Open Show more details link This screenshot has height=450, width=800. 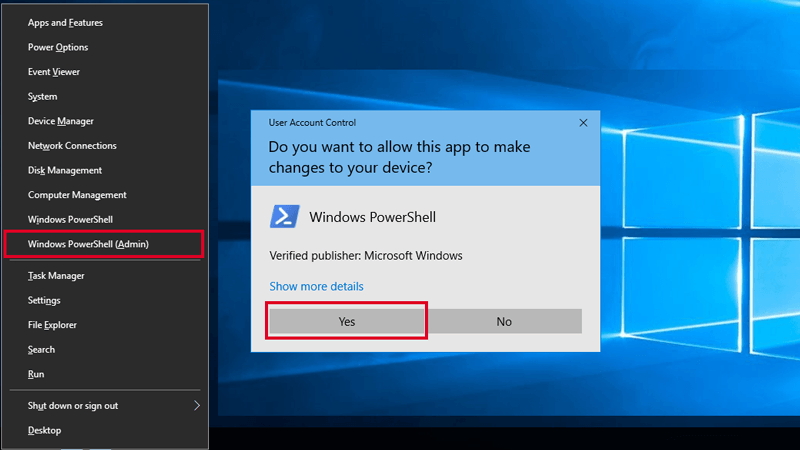(316, 286)
